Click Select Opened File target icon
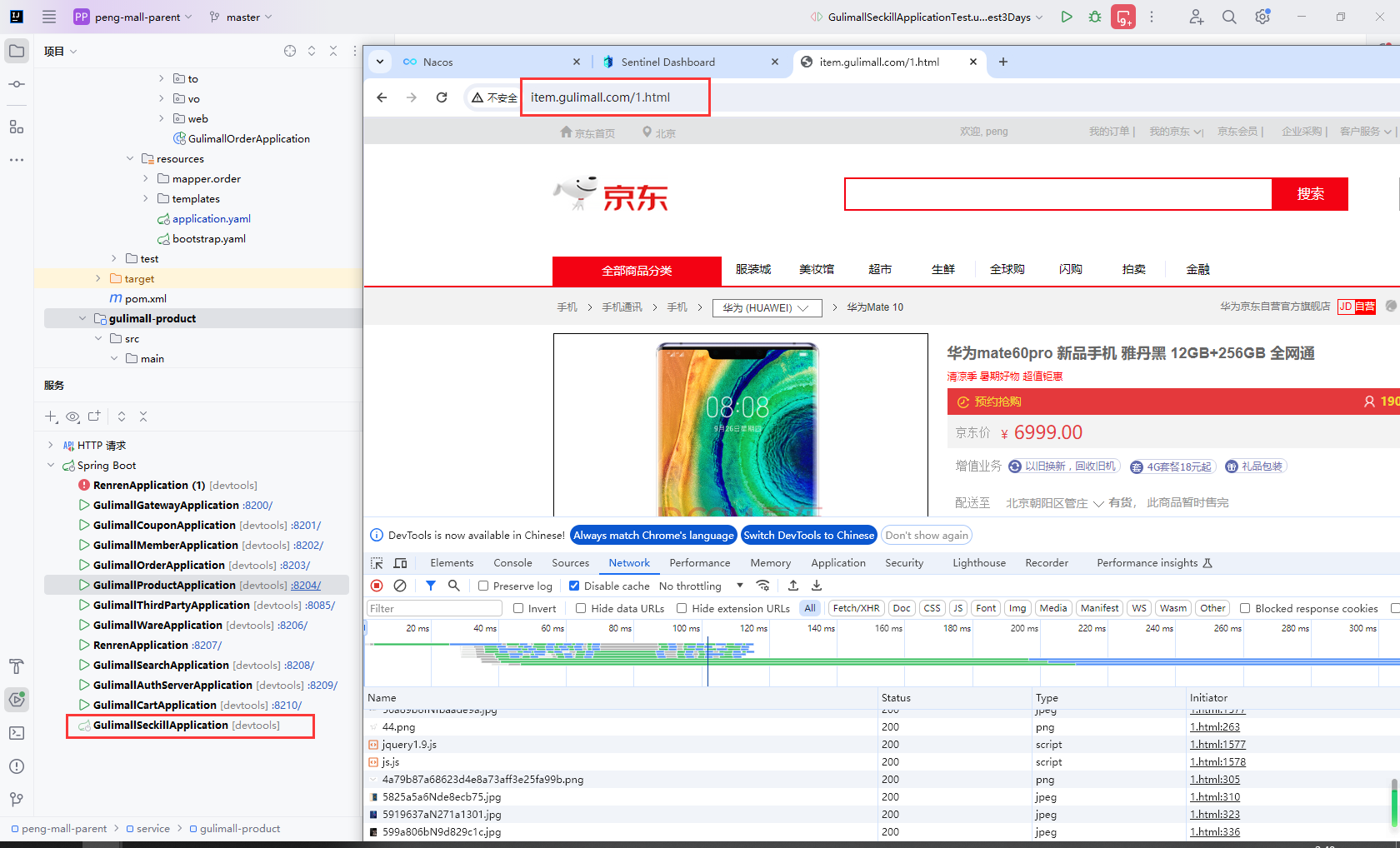 (x=290, y=51)
